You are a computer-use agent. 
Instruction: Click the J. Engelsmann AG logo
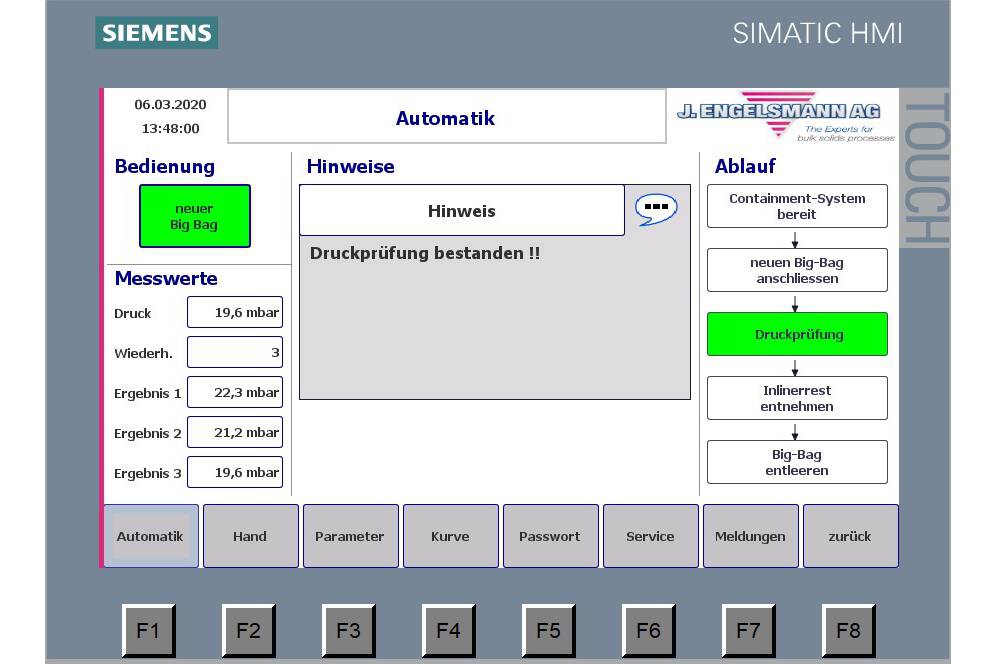point(784,118)
